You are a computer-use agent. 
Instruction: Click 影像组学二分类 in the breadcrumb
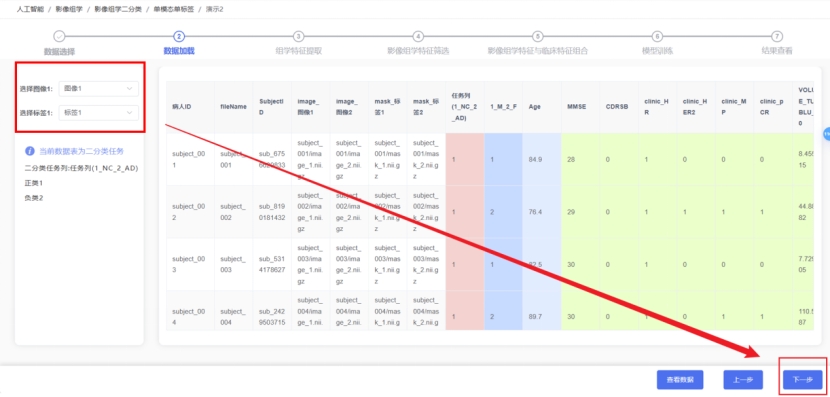(x=118, y=10)
